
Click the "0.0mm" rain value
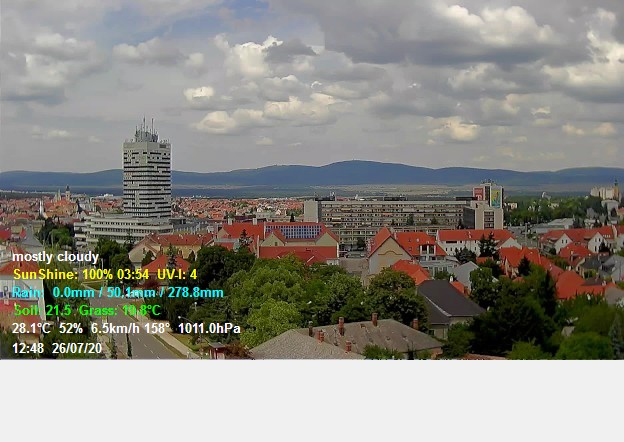(x=74, y=293)
